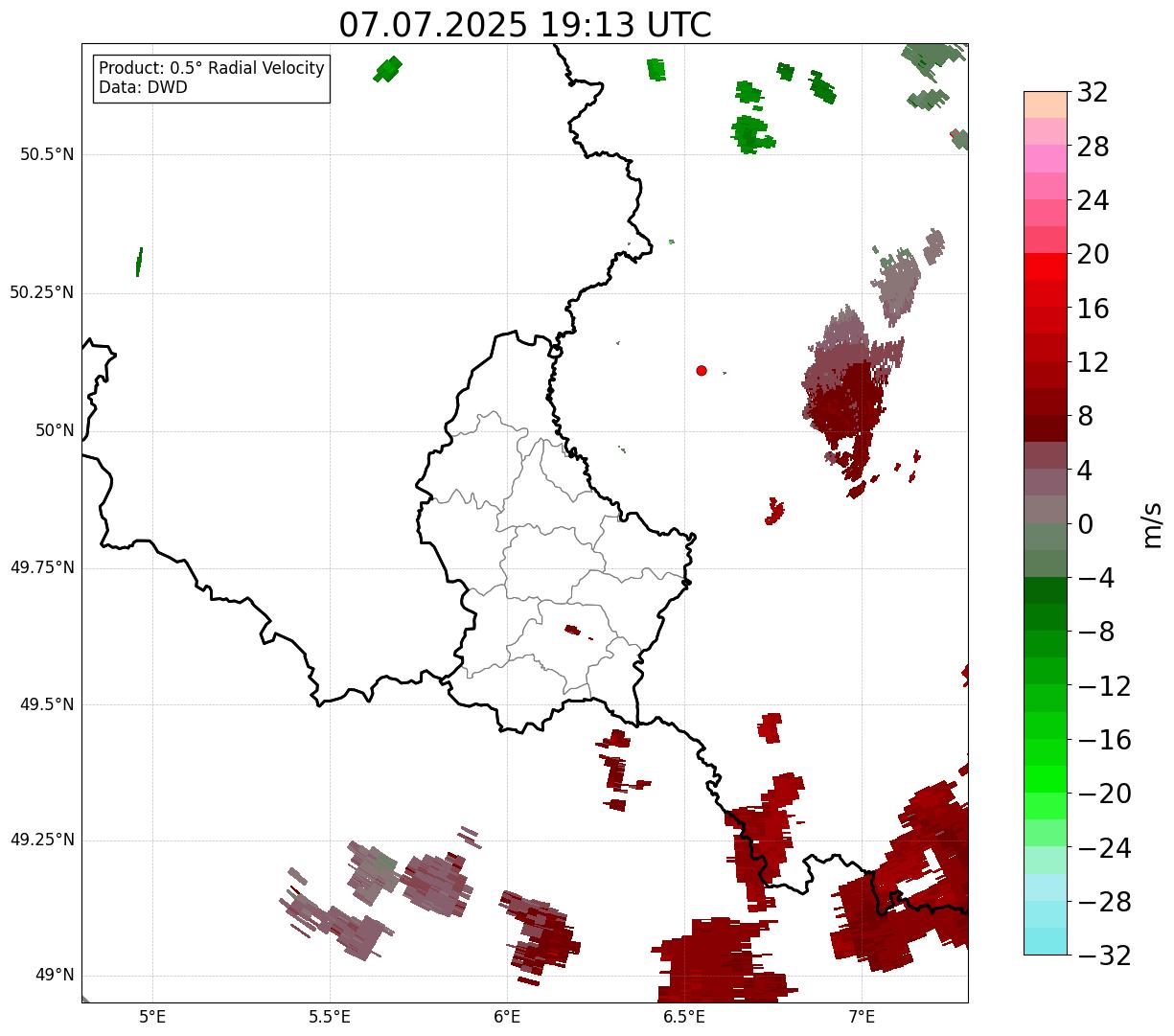Click the colorbar tick label 24
This screenshot has width=1174, height=1036.
1093,200
